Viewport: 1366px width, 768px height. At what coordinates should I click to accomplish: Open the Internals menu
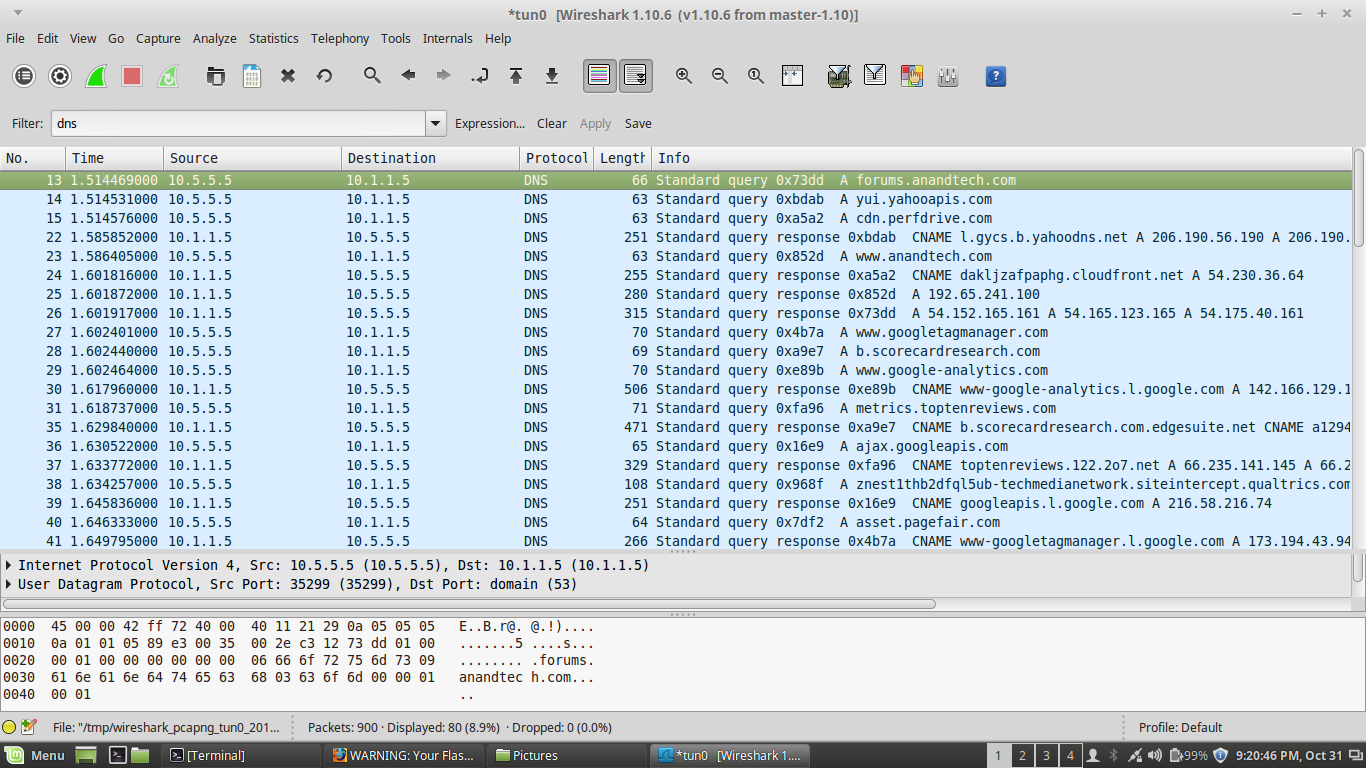point(448,38)
